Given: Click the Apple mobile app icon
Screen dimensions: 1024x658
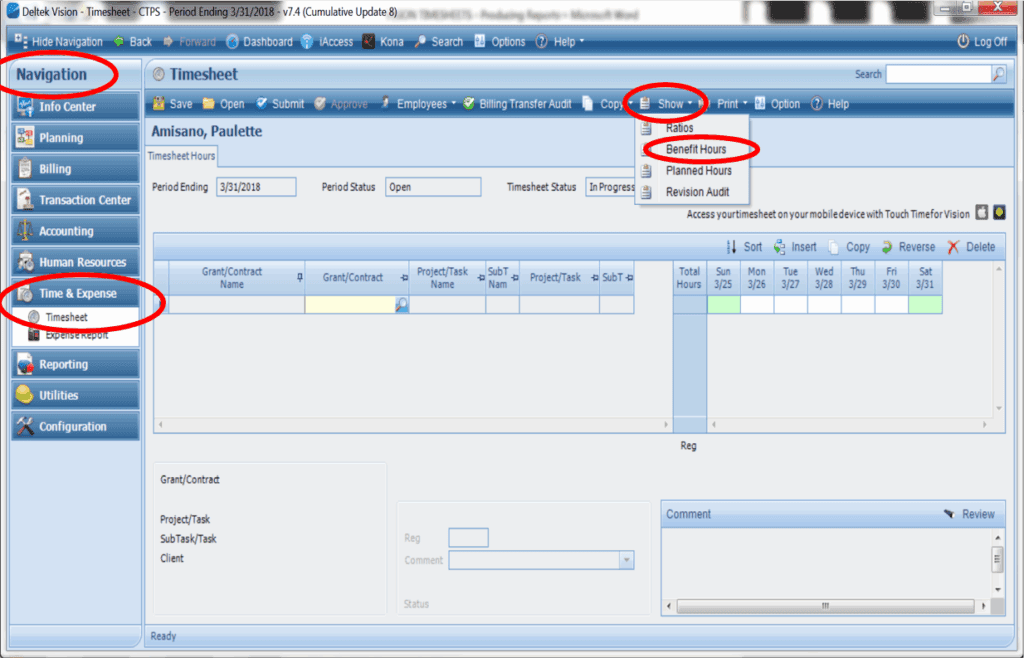Looking at the screenshot, I should [982, 212].
